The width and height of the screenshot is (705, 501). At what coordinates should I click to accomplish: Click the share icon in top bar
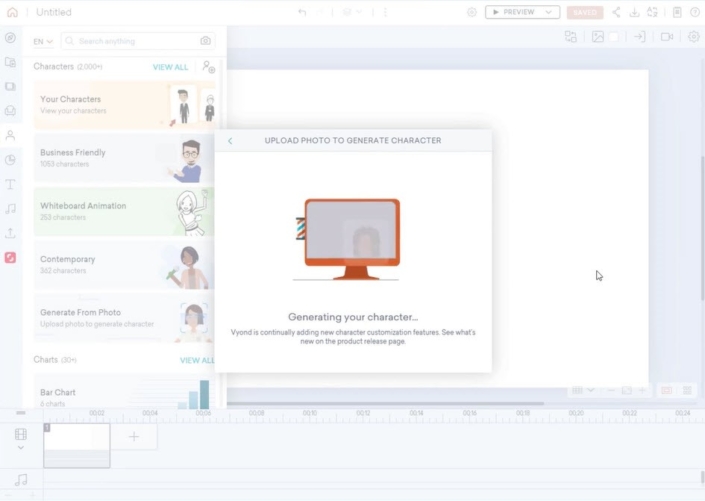point(616,12)
